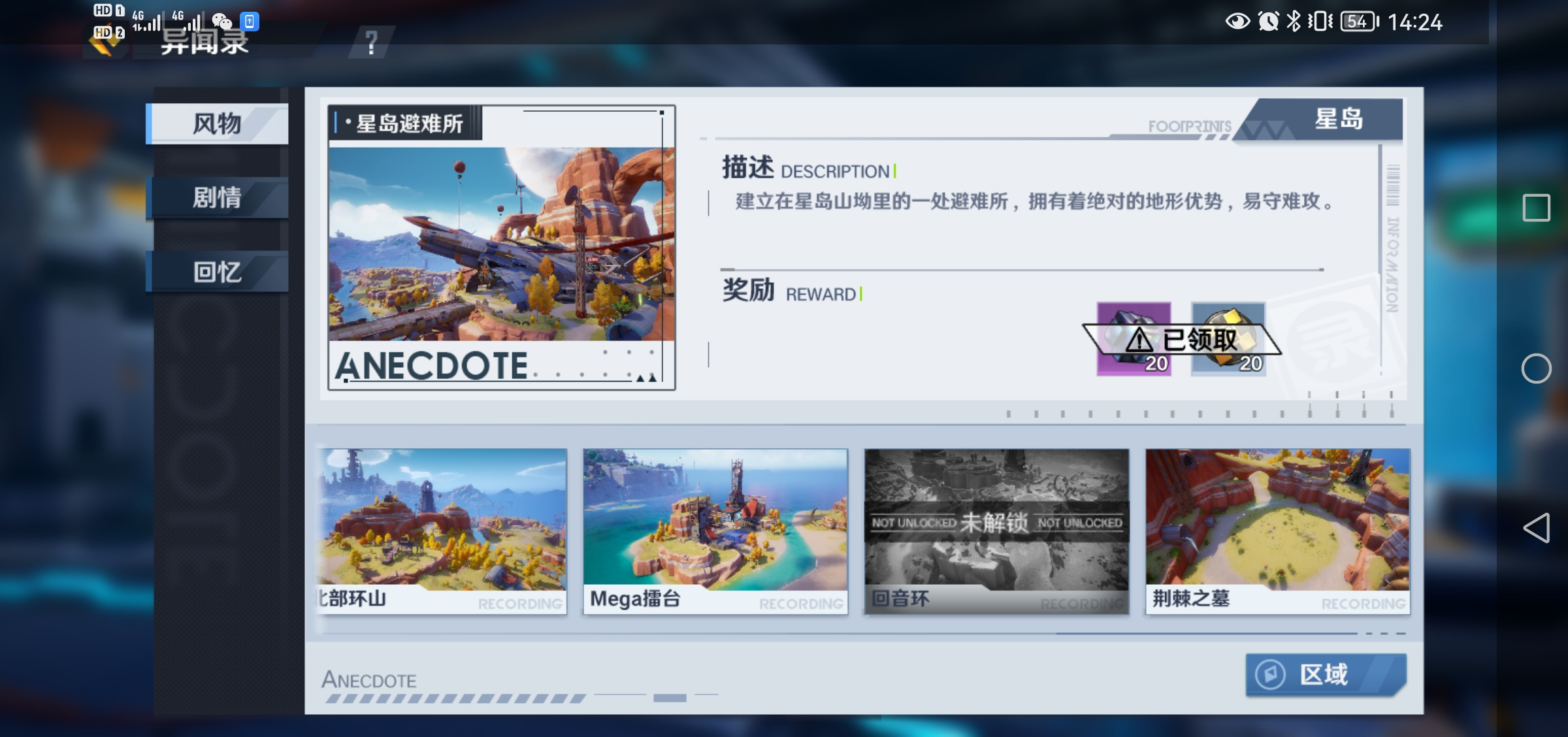Tap the battery indicator in status bar
The height and width of the screenshot is (737, 1568).
point(1360,22)
